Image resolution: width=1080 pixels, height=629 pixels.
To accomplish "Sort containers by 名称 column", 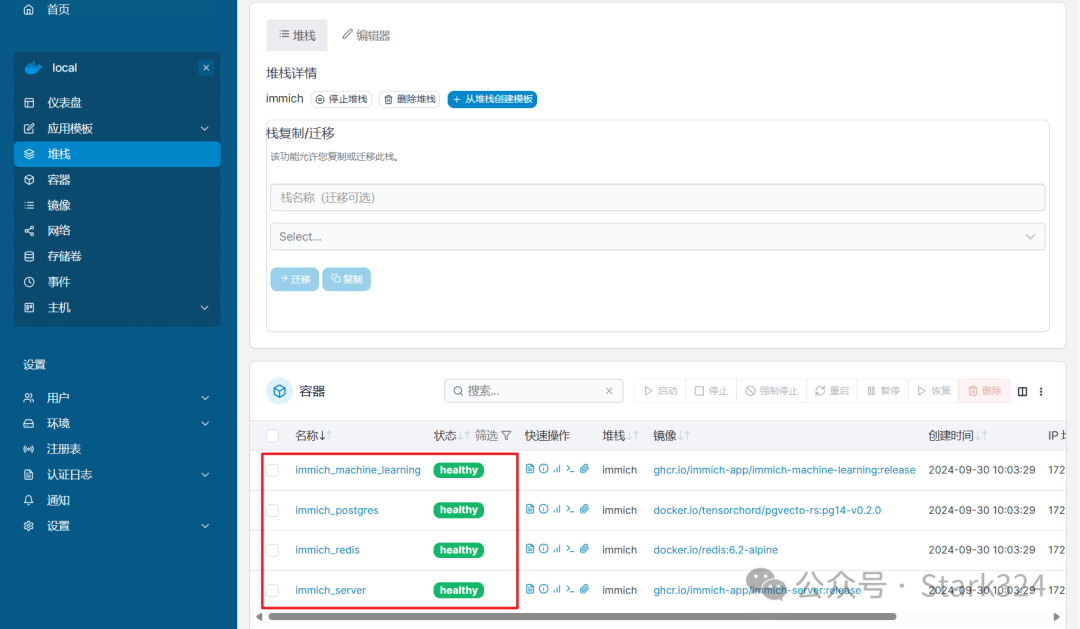I will point(313,435).
